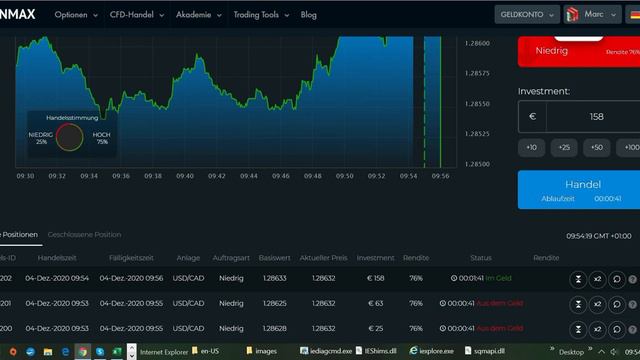Select the open Positionen tab
The image size is (640, 360).
(x=19, y=235)
